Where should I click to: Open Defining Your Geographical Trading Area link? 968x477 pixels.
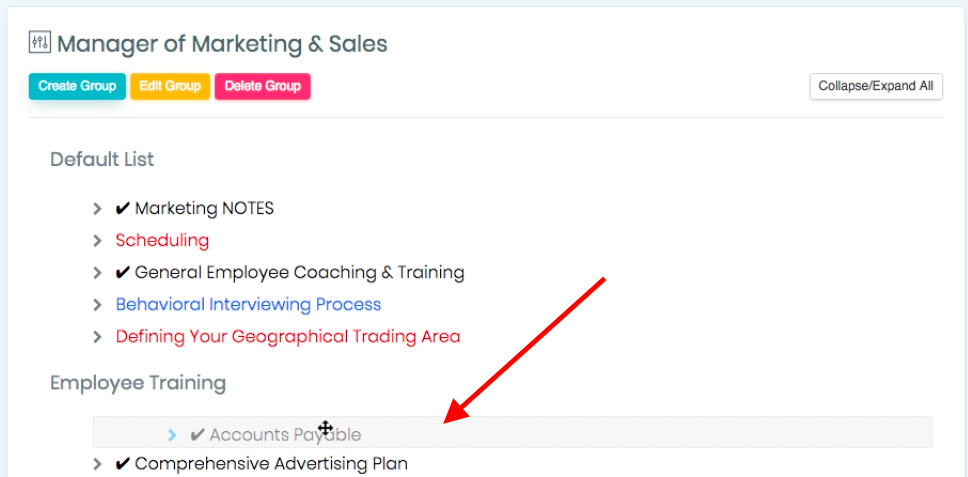(288, 336)
